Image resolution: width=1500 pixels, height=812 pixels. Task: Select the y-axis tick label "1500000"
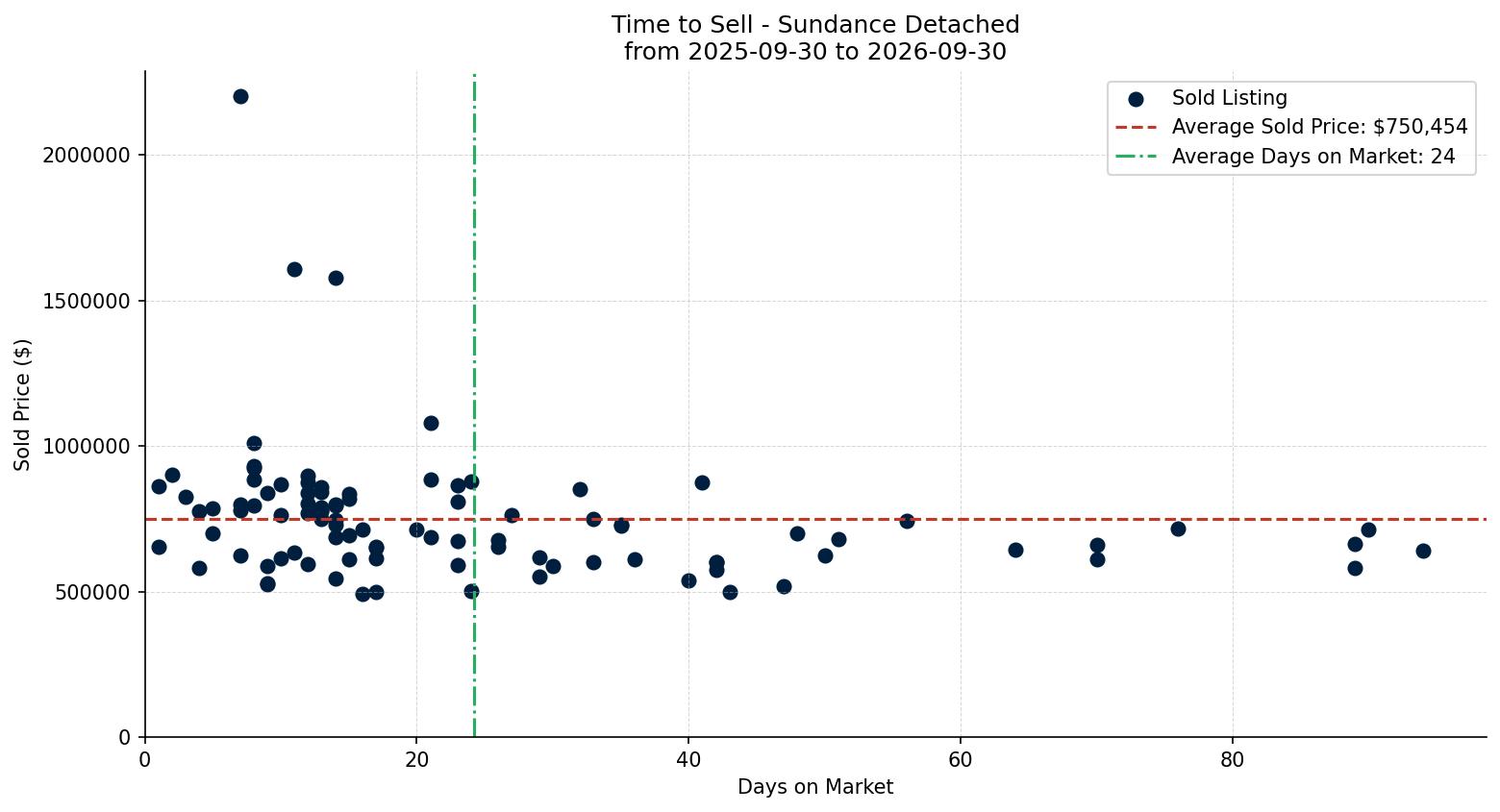coord(87,301)
